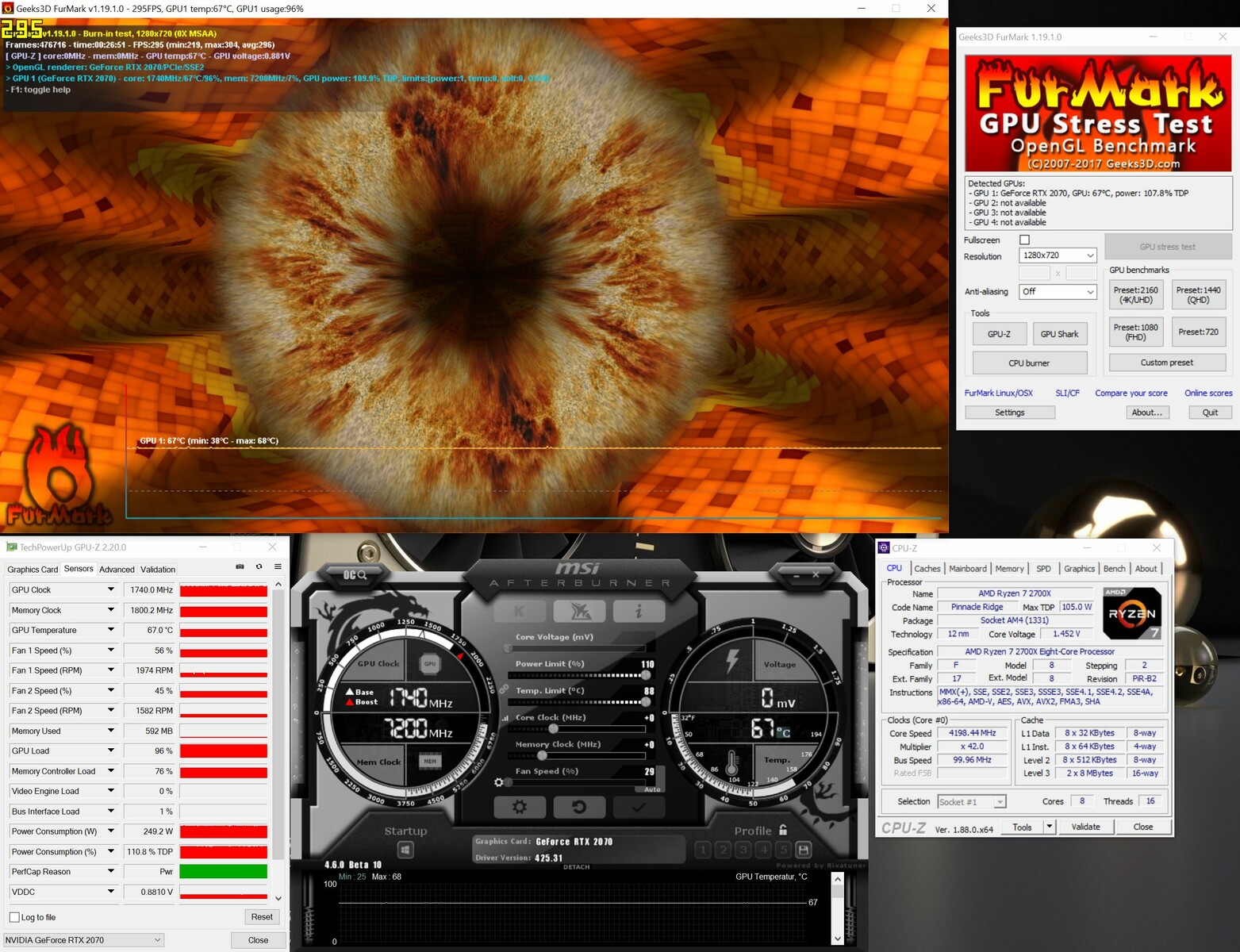The width and height of the screenshot is (1240, 952).
Task: Click the Afterburner GPU chip icon
Action: click(x=430, y=663)
